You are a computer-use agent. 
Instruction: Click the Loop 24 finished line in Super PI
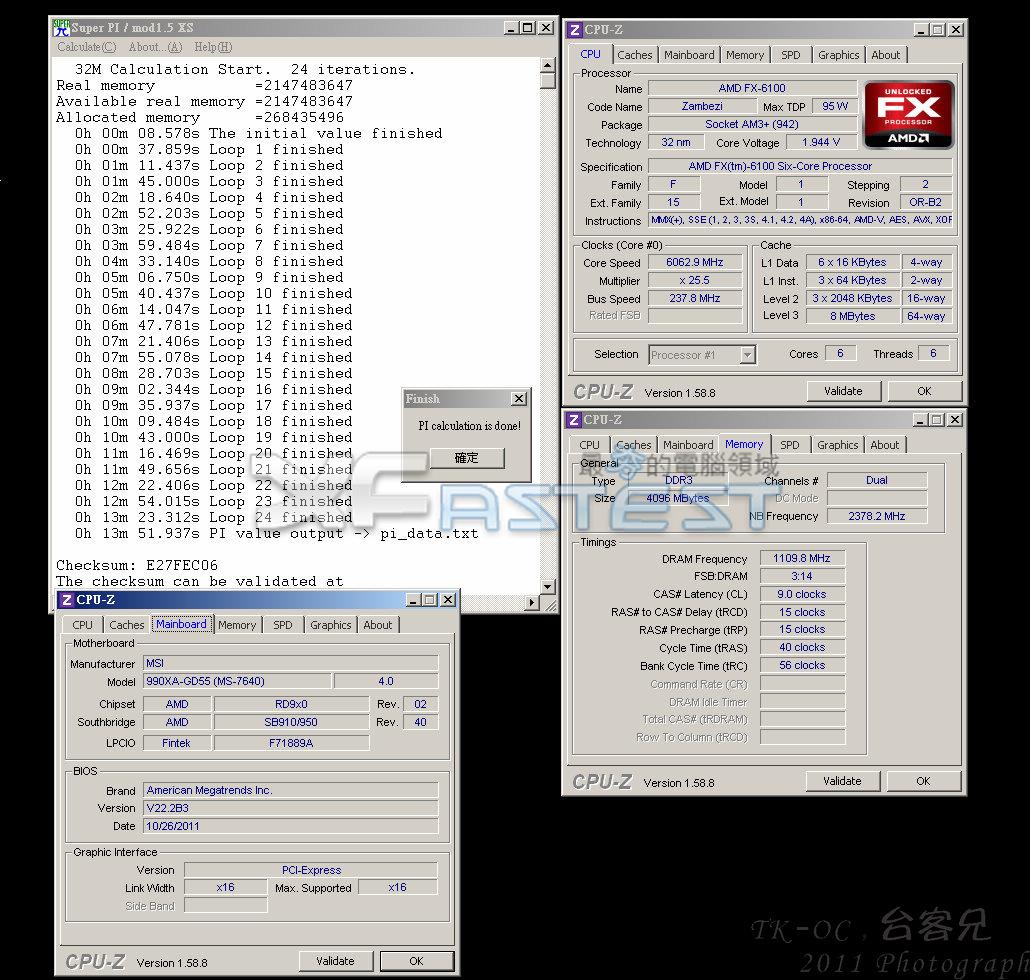(213, 517)
